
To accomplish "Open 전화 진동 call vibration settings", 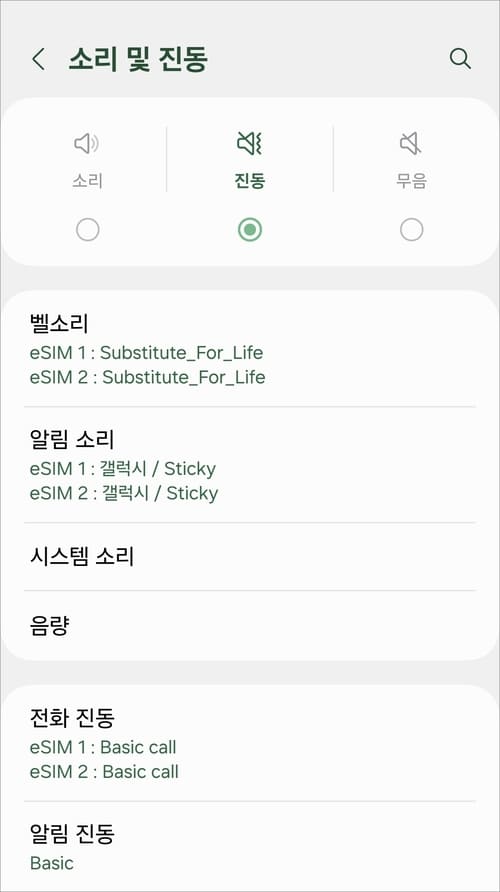I will click(250, 744).
